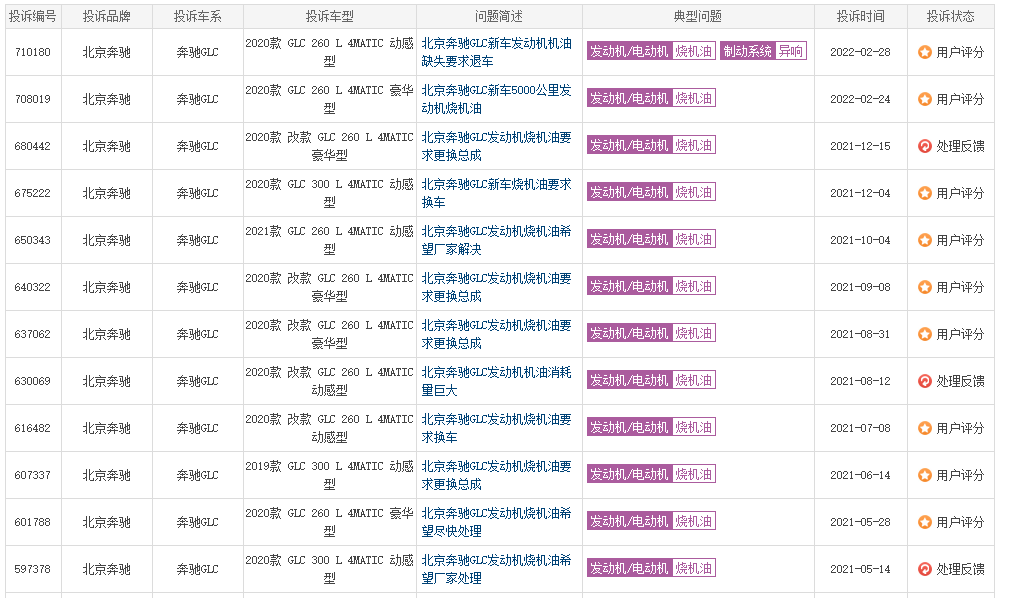Click 发动机/电动机 烧机油 tag in row 597378

(651, 568)
